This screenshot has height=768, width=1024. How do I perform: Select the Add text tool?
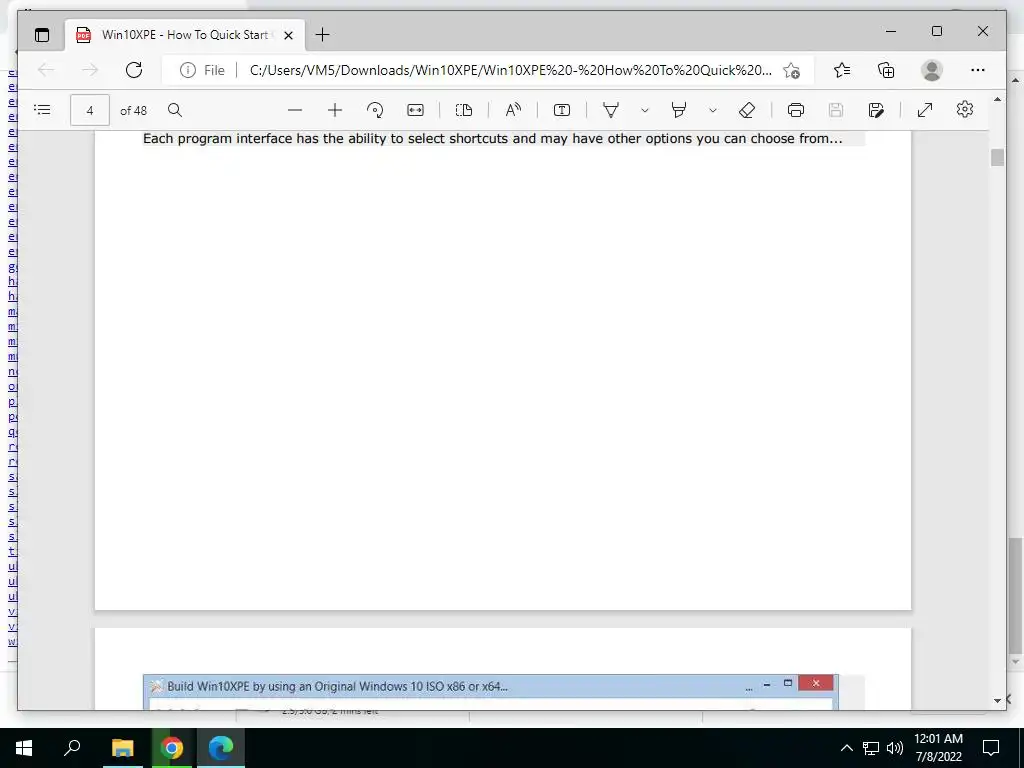coord(562,110)
